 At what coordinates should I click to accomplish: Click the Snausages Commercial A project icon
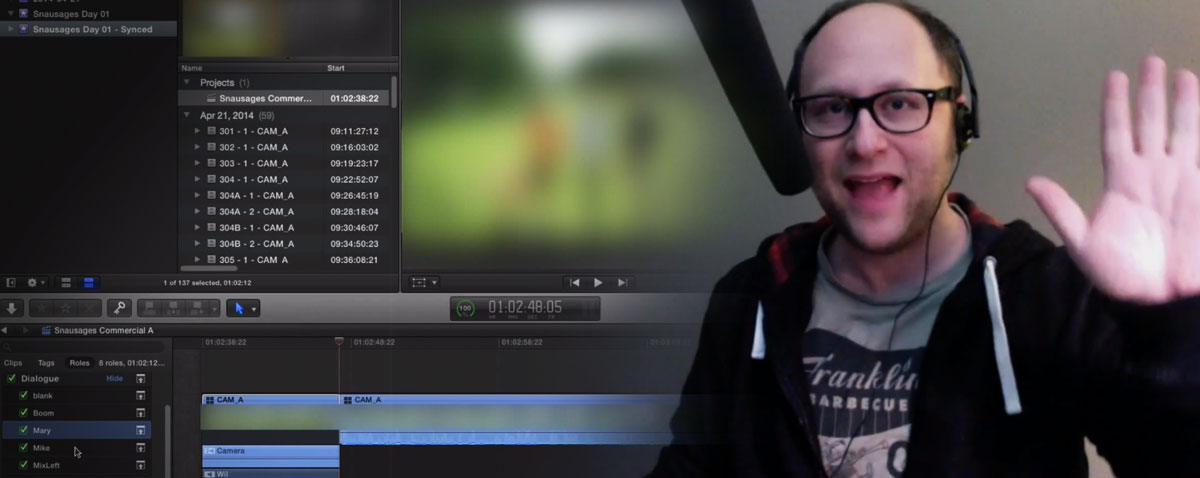tap(47, 330)
